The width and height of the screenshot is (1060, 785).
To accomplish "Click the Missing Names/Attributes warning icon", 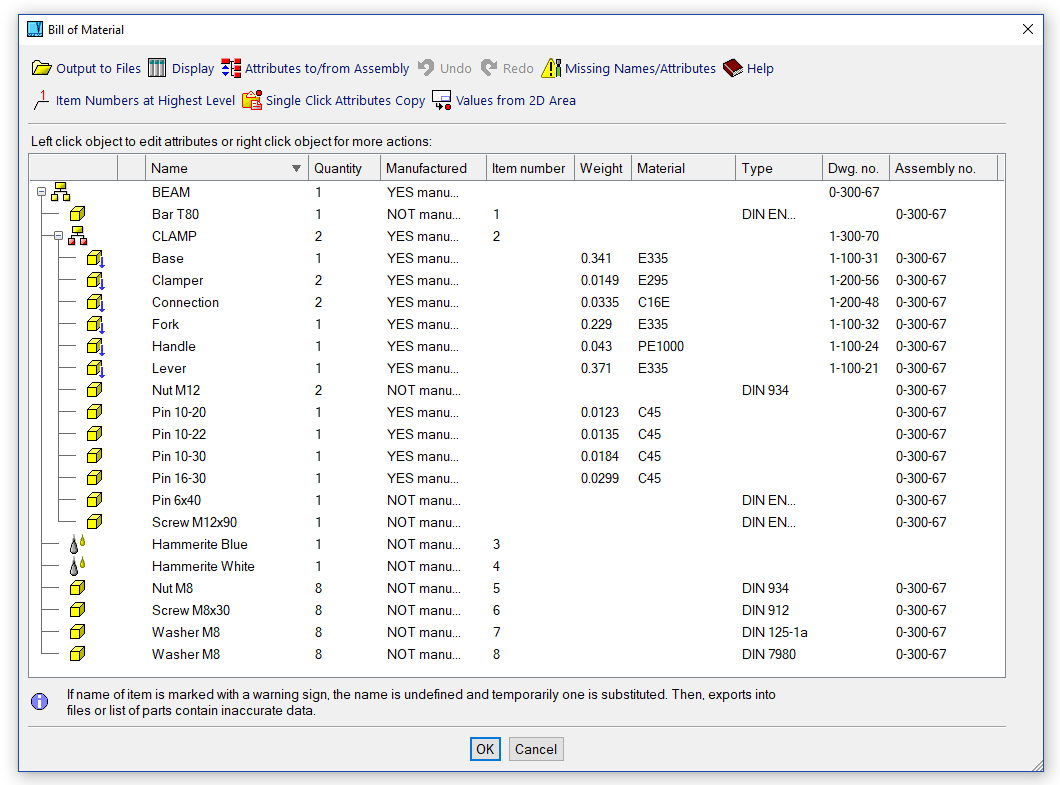I will [x=551, y=68].
